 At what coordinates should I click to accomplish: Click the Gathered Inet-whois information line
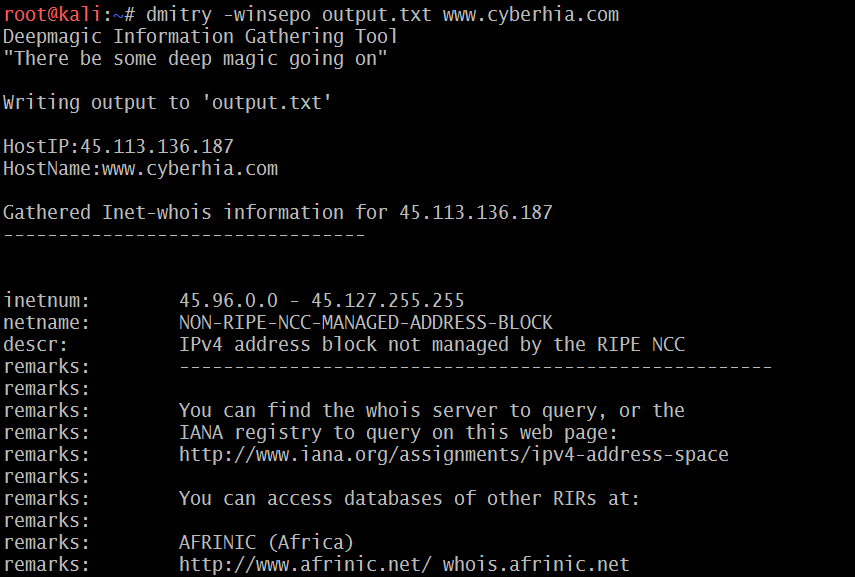tap(277, 213)
